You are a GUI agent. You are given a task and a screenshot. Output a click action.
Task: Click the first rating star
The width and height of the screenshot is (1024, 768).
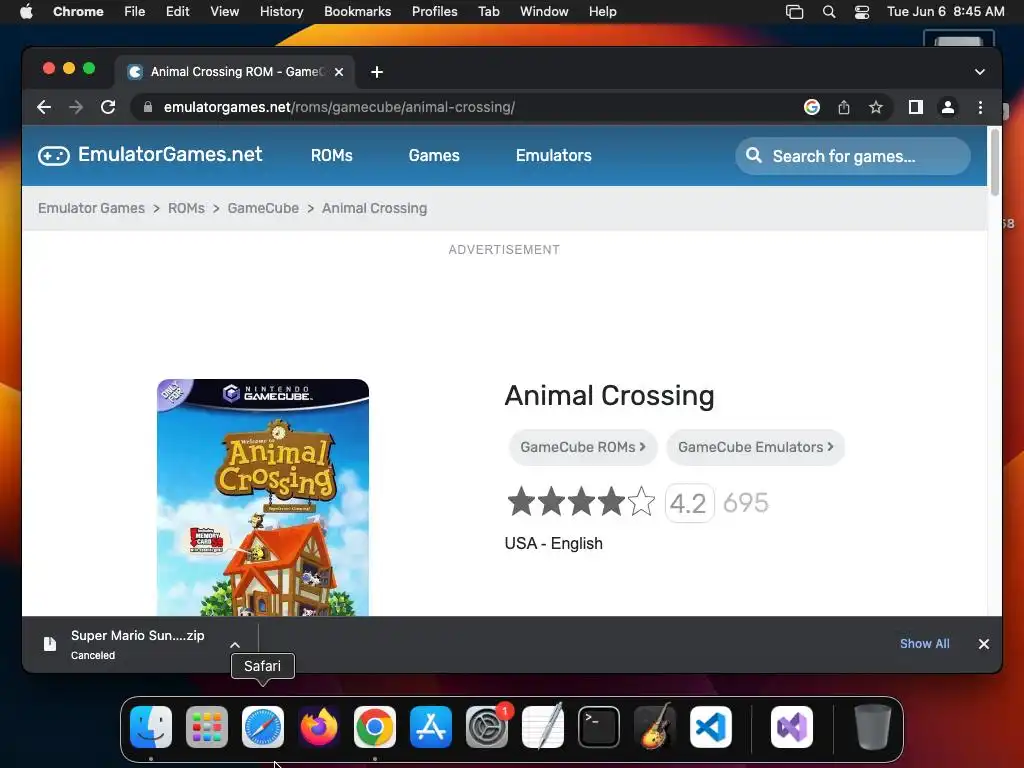coord(521,502)
